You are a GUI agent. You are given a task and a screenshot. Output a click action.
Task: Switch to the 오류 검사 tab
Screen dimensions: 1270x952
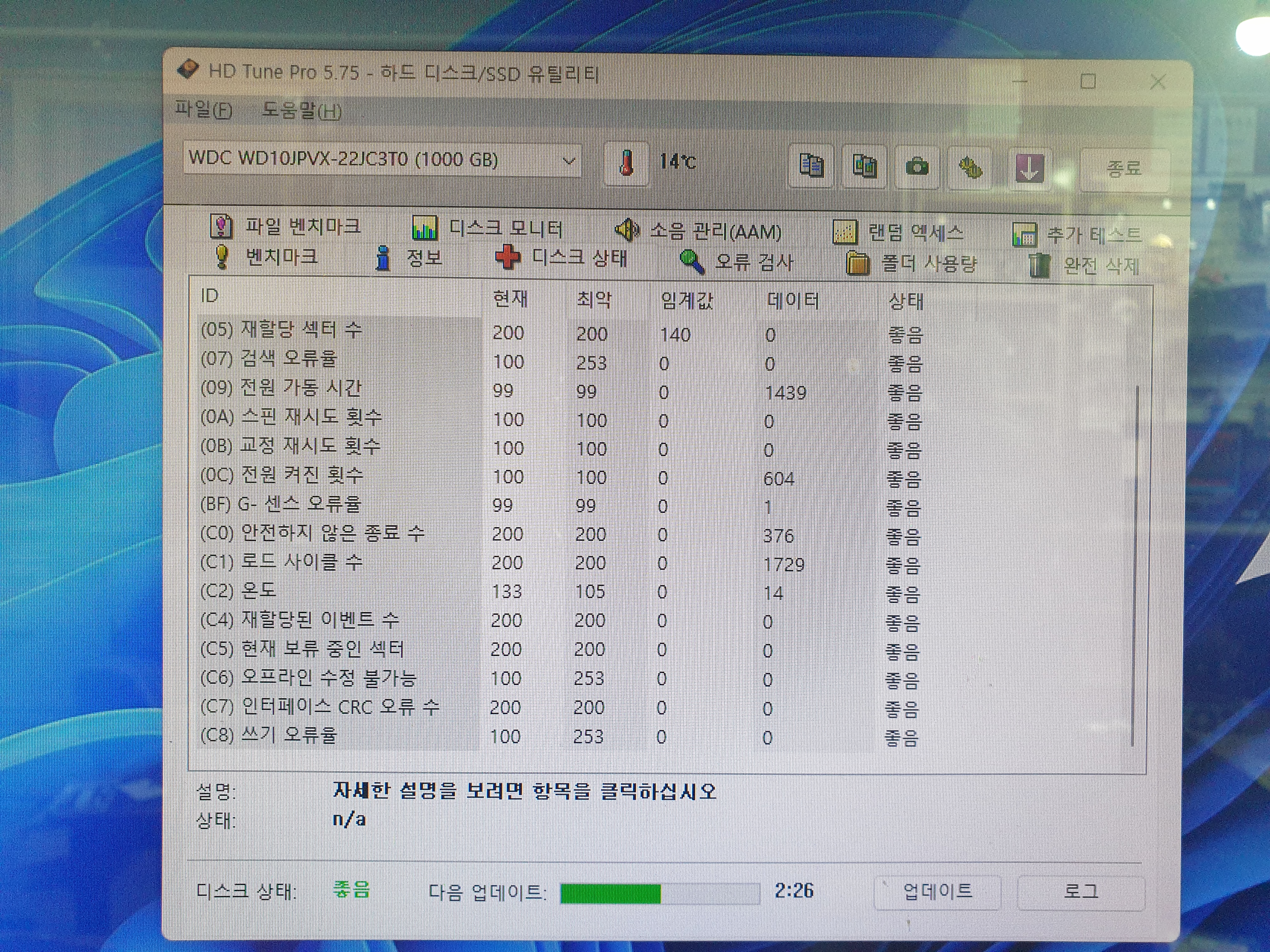click(737, 262)
